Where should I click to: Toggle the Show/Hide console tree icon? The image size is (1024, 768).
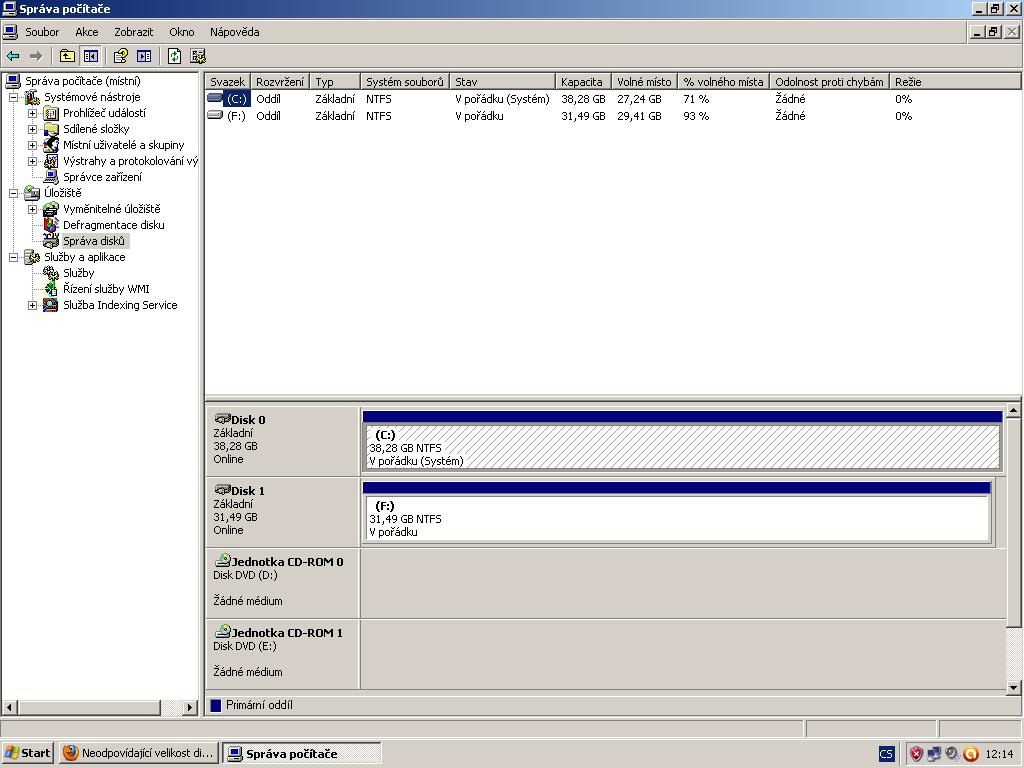(x=91, y=56)
